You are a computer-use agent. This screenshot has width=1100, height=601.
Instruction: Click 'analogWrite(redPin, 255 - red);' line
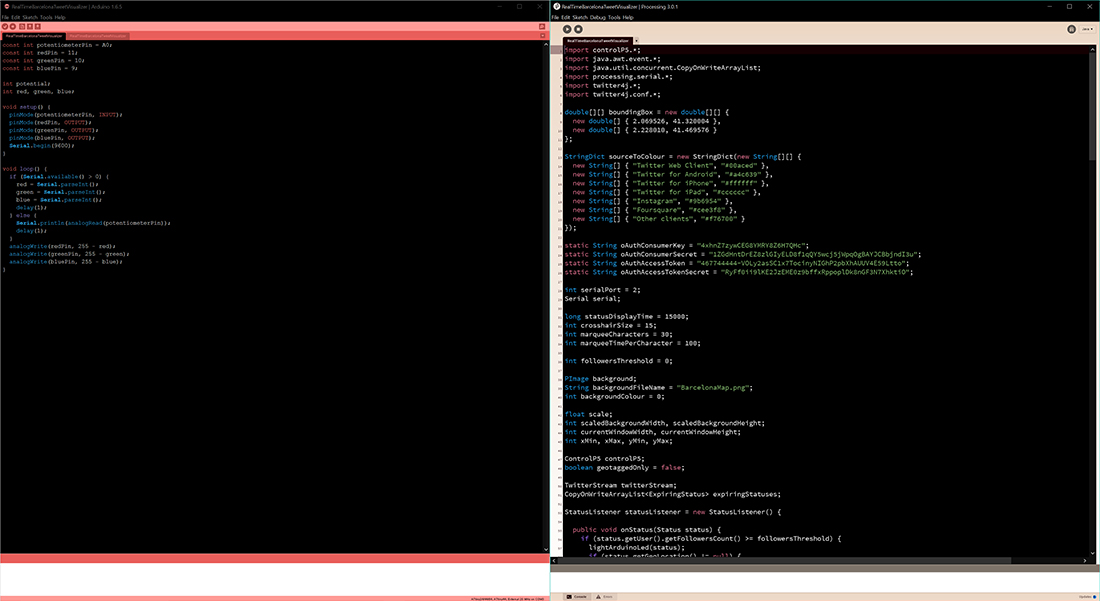click(x=62, y=246)
